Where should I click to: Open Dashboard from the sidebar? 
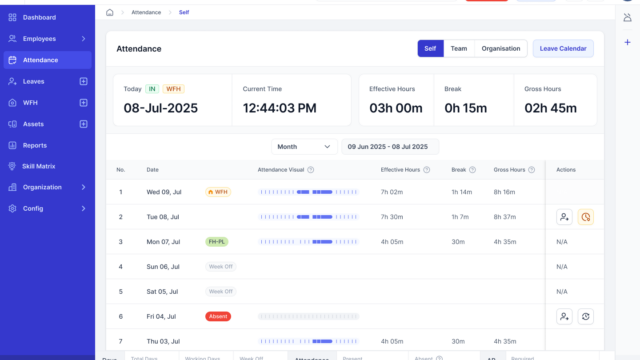(x=47, y=17)
